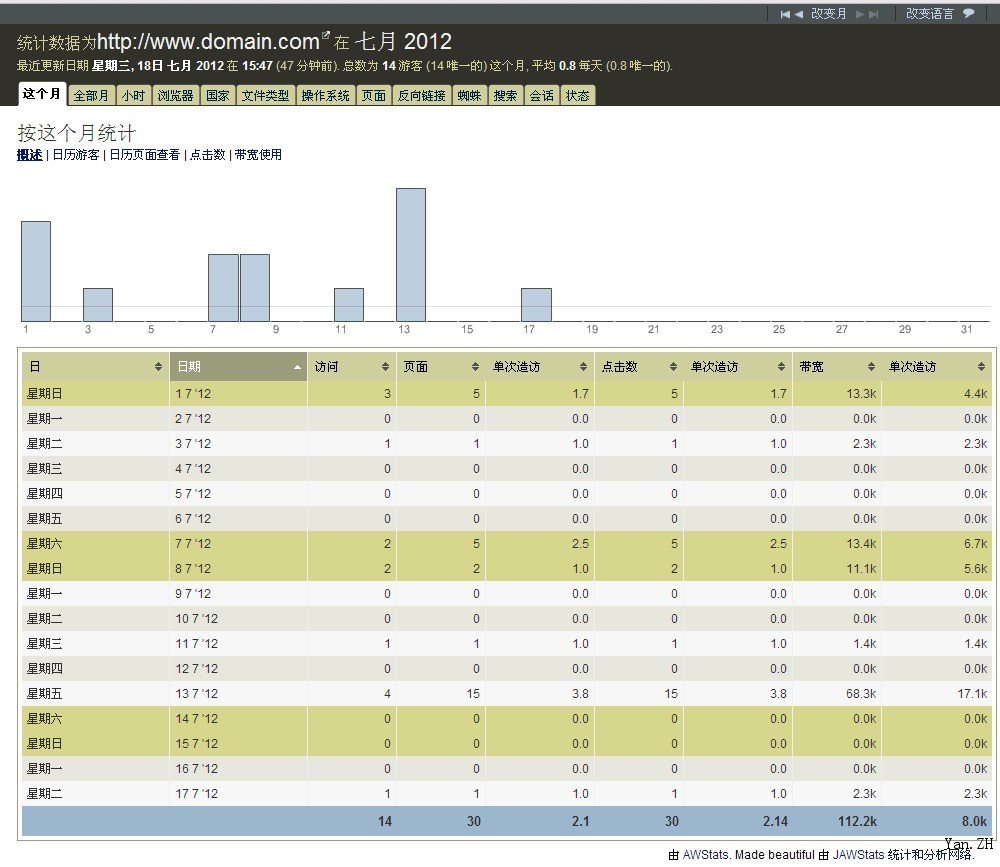Go to the next month arrow

pos(860,14)
